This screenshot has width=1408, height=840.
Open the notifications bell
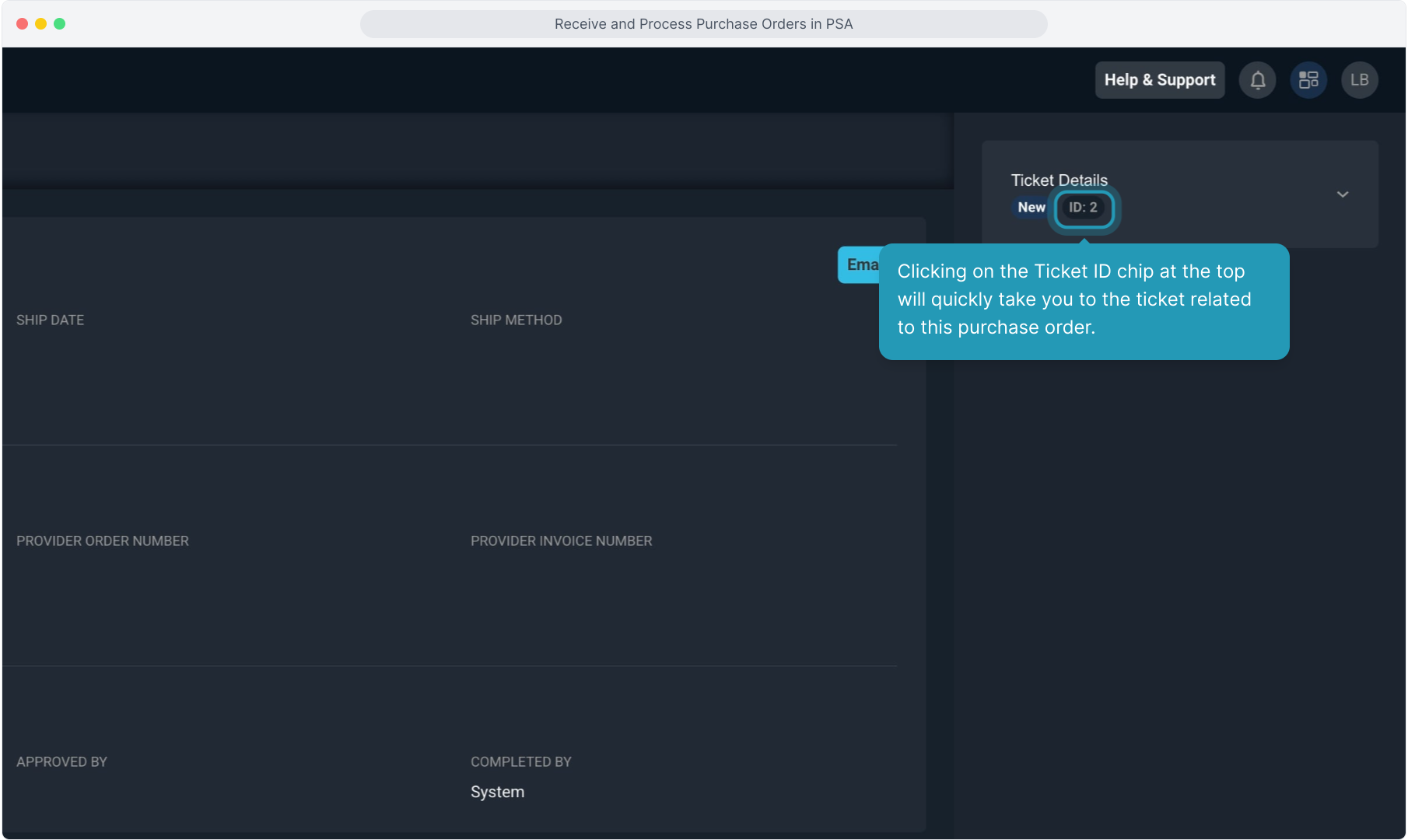(x=1257, y=80)
